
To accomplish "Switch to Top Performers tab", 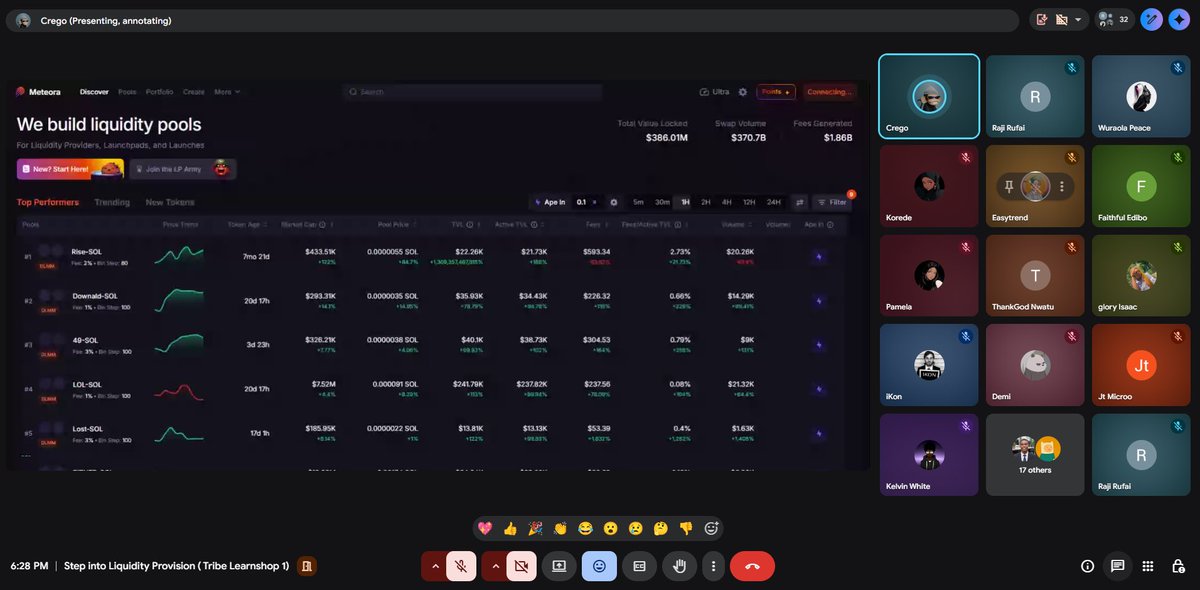I will pos(48,202).
